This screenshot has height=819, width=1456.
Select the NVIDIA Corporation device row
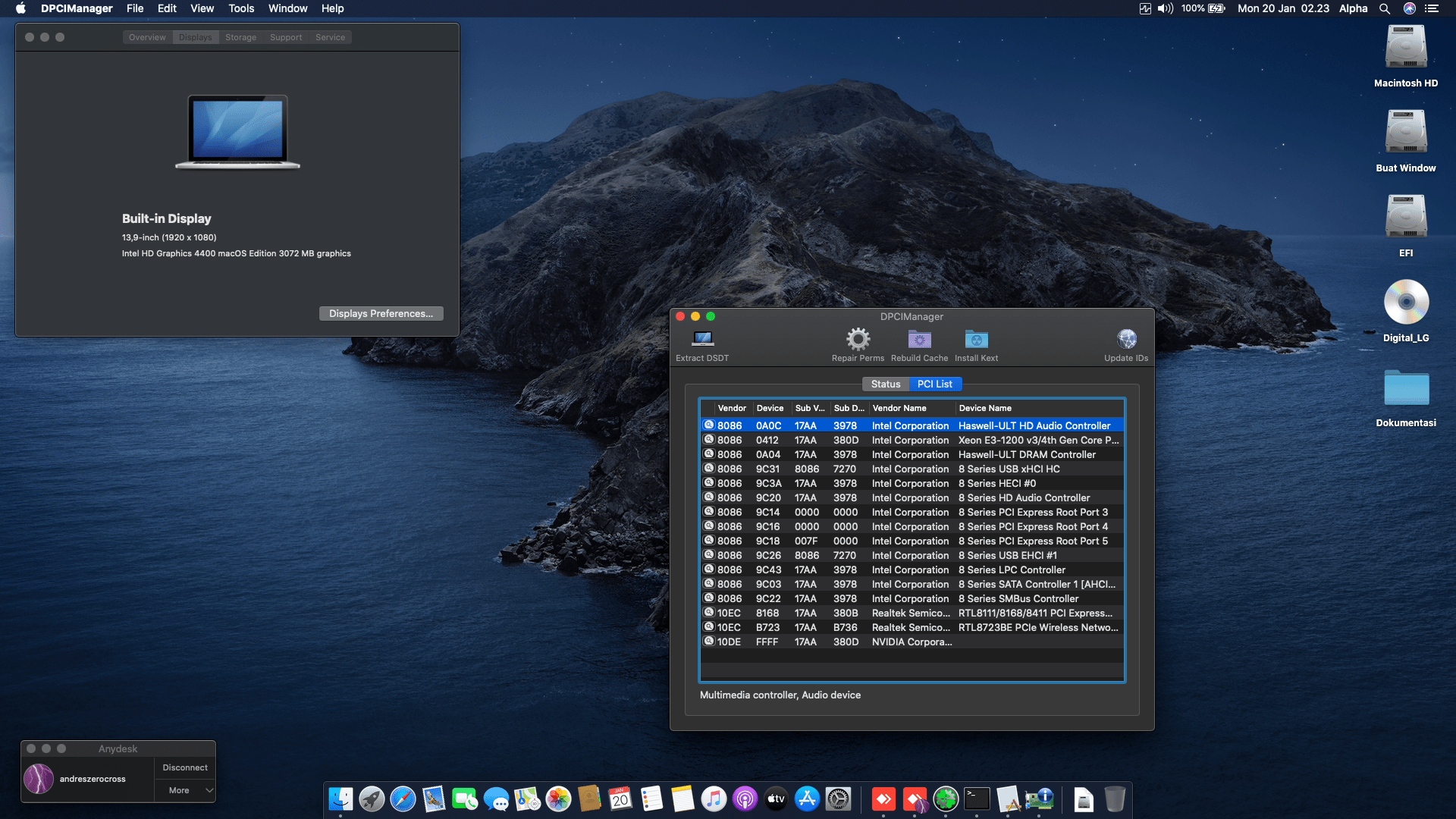click(911, 642)
